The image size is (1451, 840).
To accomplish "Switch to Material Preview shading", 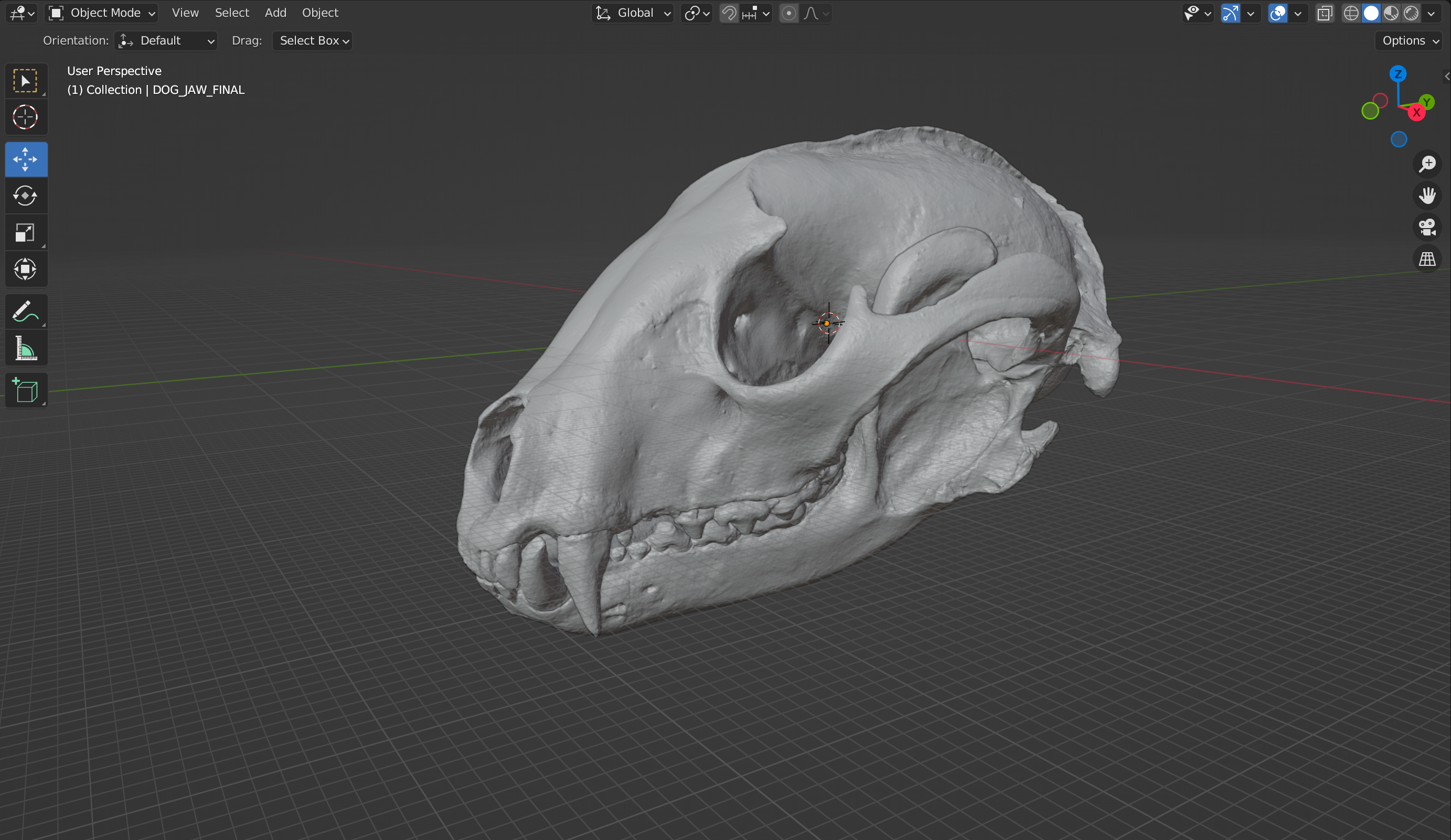I will coord(1392,13).
